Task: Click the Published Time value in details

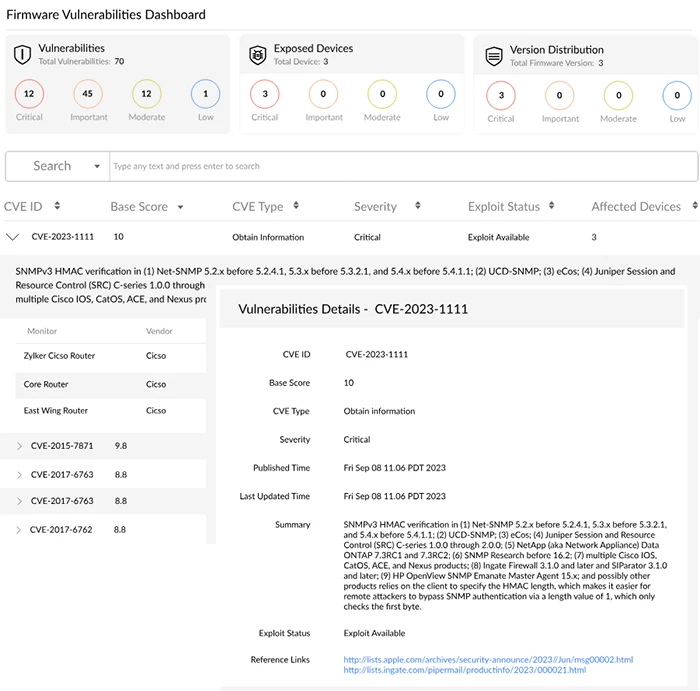Action: pyautogui.click(x=395, y=468)
